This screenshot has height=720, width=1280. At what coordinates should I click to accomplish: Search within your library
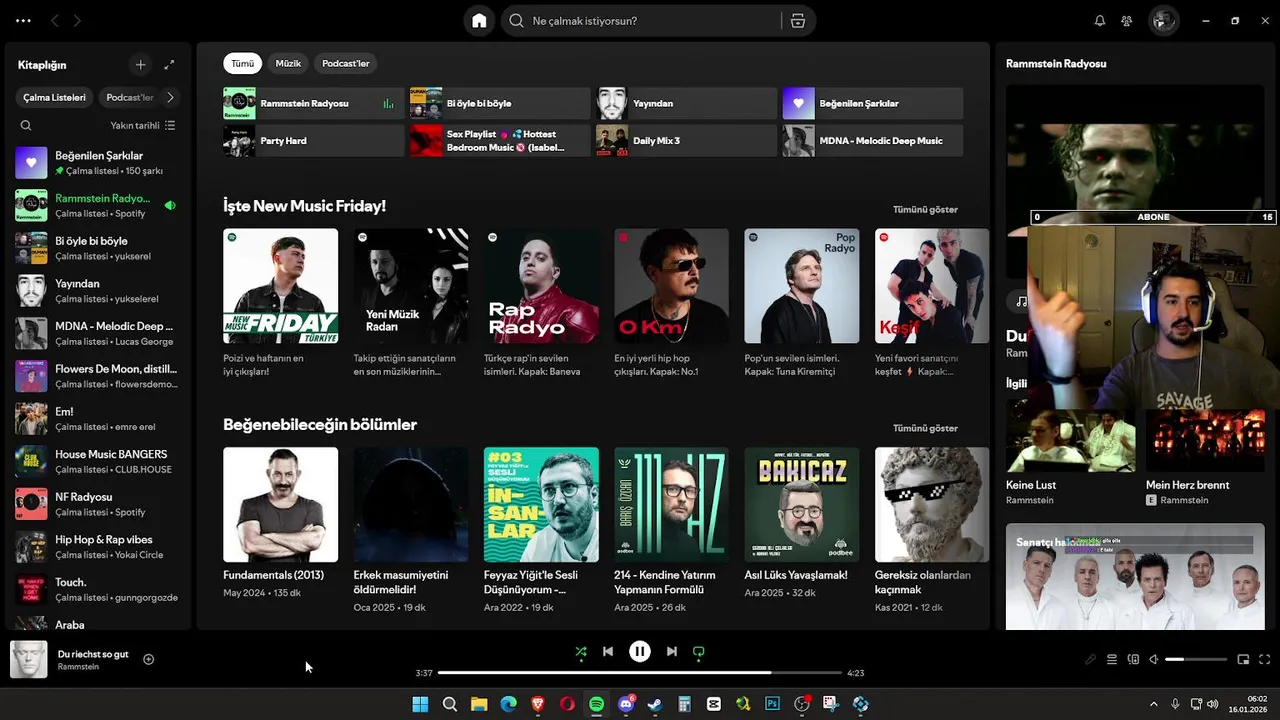(x=26, y=126)
